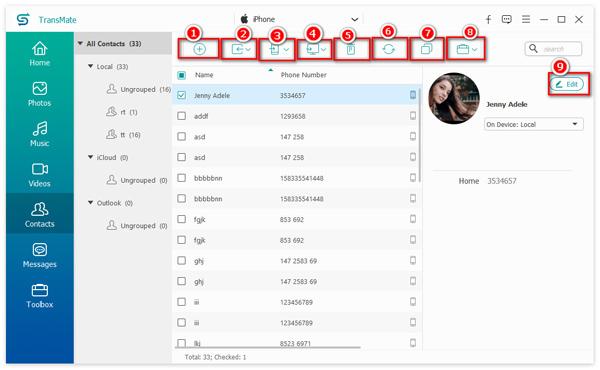Select Contacts in the sidebar
Viewport: 600px width, 370px height.
pyautogui.click(x=40, y=215)
